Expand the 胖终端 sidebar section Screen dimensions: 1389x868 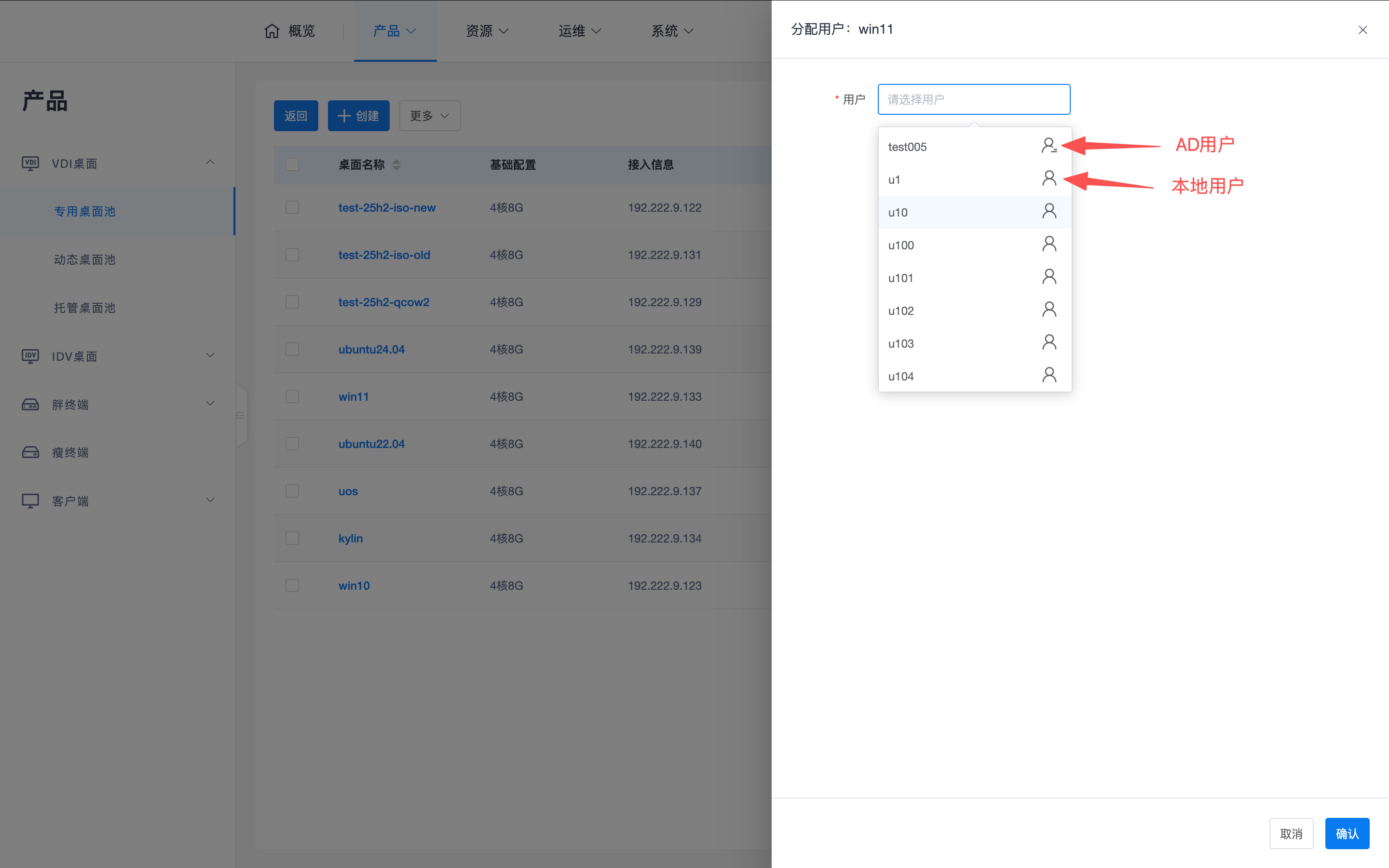pyautogui.click(x=210, y=404)
